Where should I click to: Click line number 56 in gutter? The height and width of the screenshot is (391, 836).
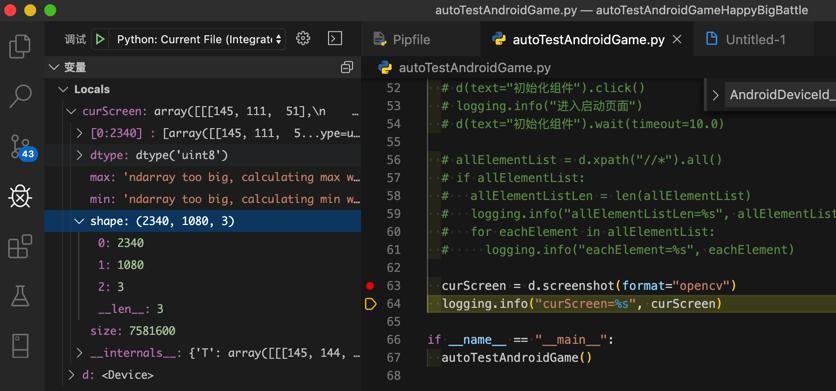pos(393,160)
